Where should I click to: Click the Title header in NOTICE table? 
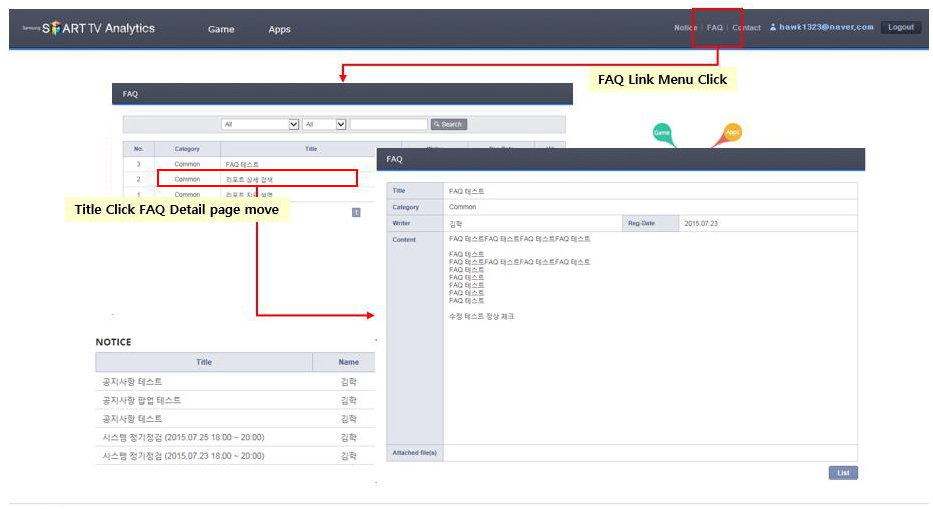(x=203, y=362)
